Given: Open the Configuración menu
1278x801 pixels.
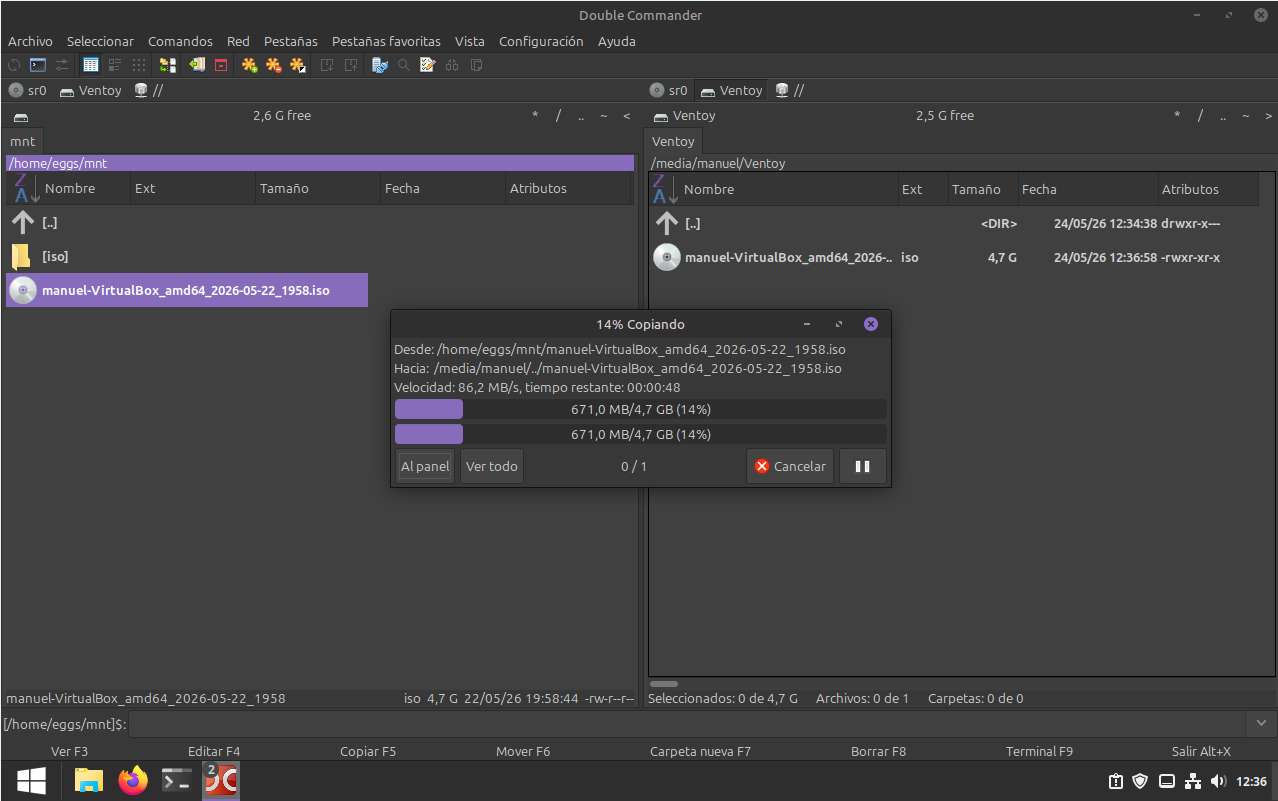Looking at the screenshot, I should [x=541, y=41].
